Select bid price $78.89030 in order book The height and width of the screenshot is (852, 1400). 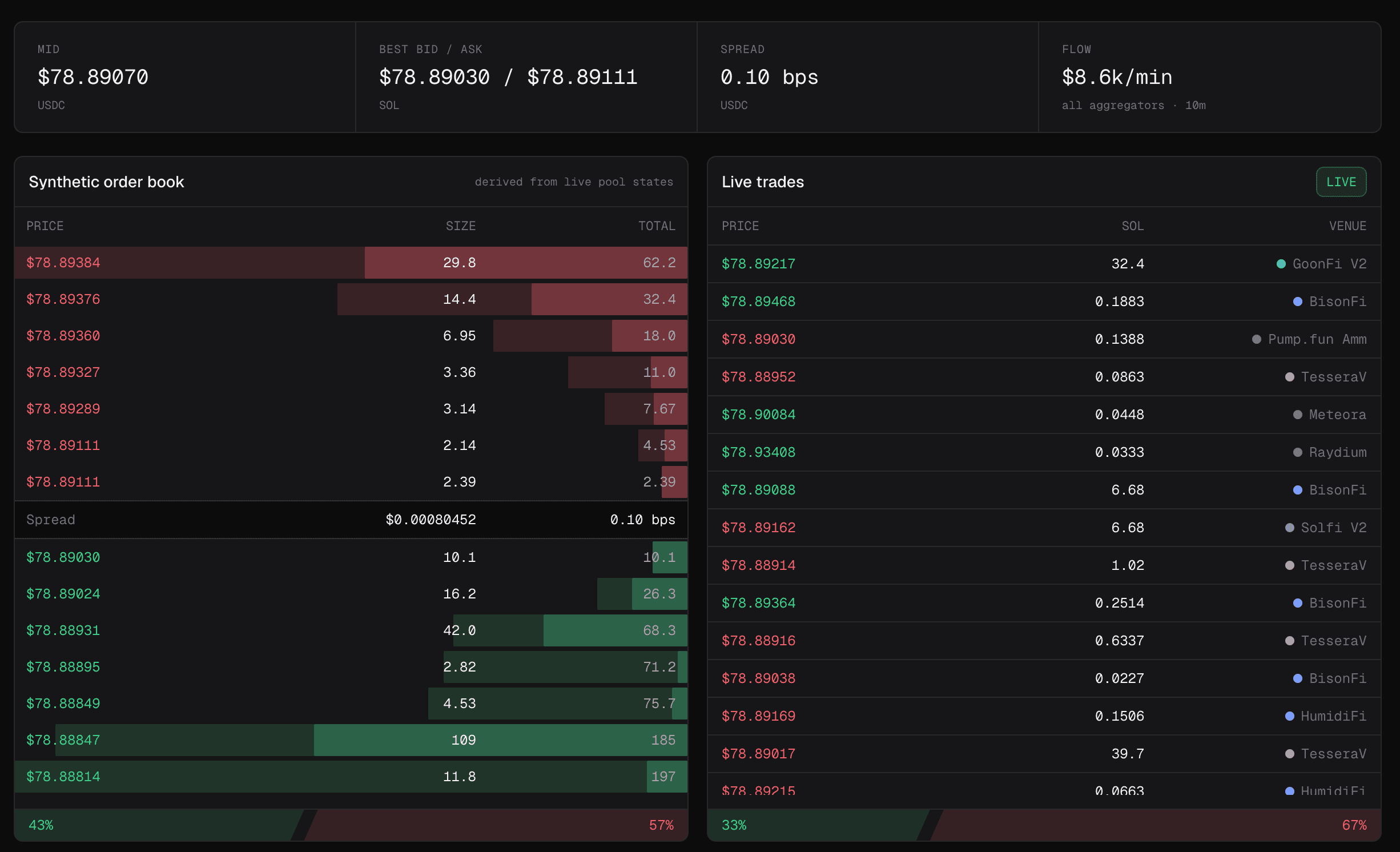coord(63,557)
